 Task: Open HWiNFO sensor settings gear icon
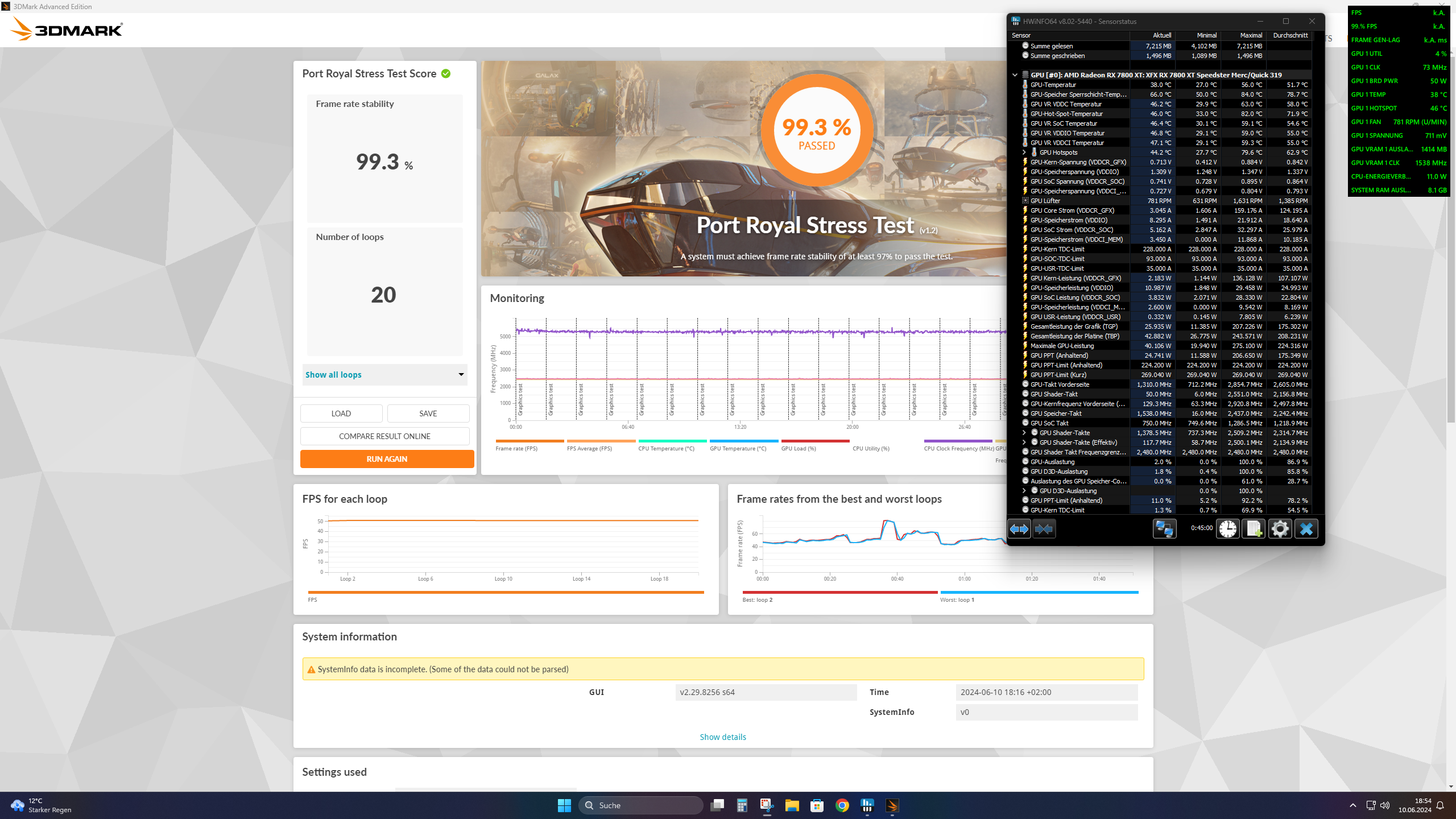1280,529
